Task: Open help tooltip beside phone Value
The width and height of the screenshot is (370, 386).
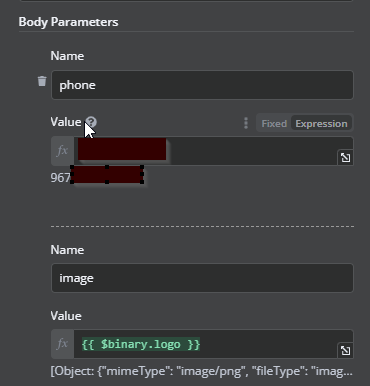Action: [91, 122]
